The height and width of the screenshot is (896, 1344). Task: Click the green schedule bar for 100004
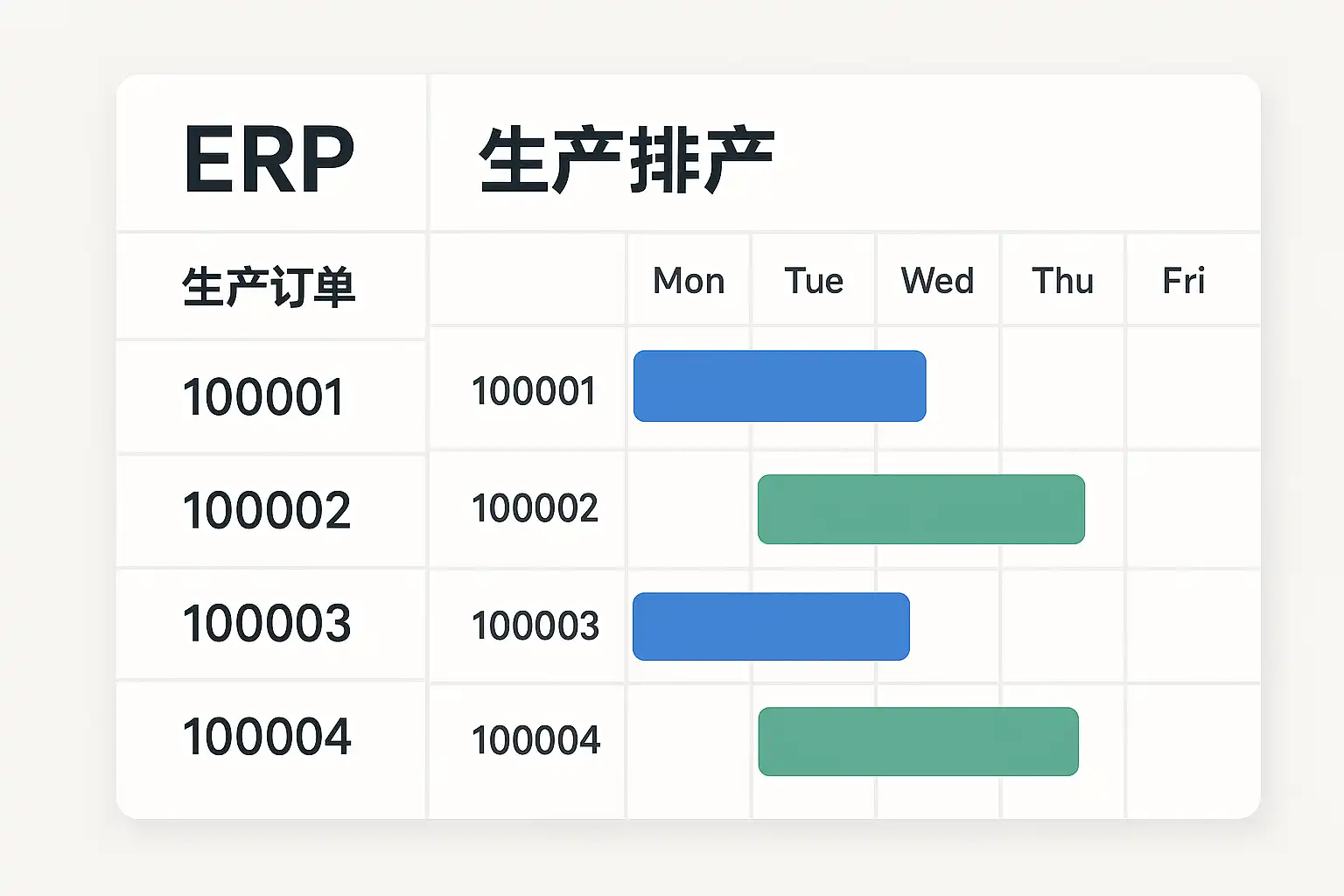tap(918, 741)
